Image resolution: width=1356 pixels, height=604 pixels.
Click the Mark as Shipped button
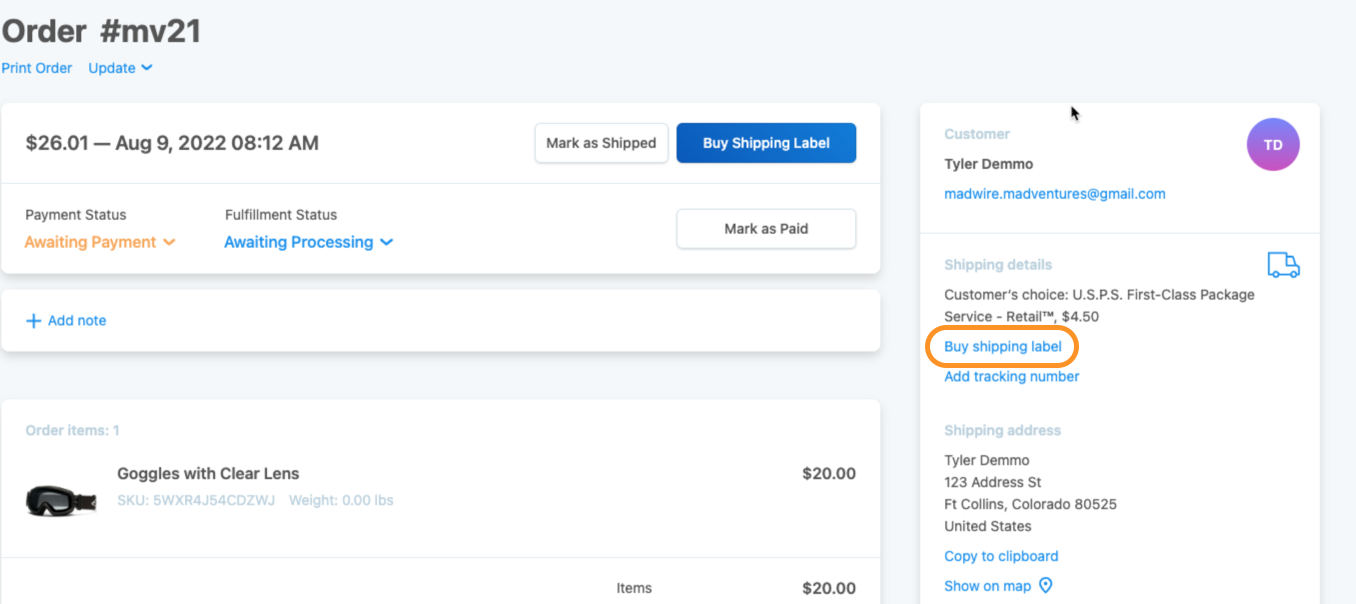point(601,143)
